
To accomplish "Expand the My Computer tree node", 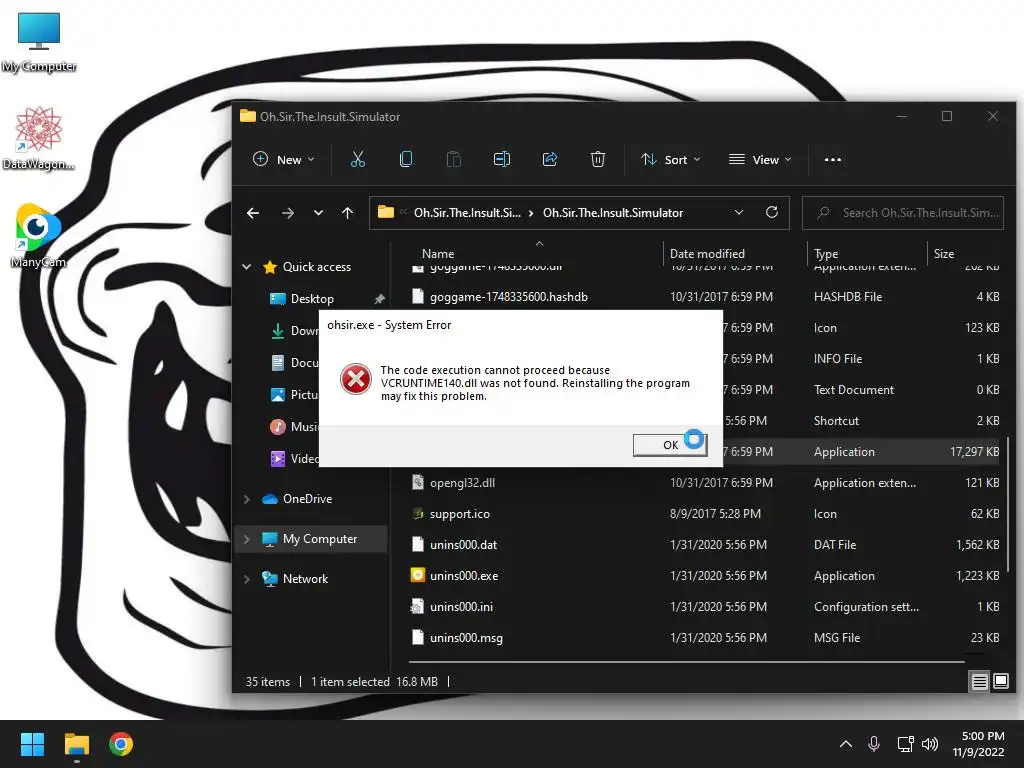I will 247,539.
